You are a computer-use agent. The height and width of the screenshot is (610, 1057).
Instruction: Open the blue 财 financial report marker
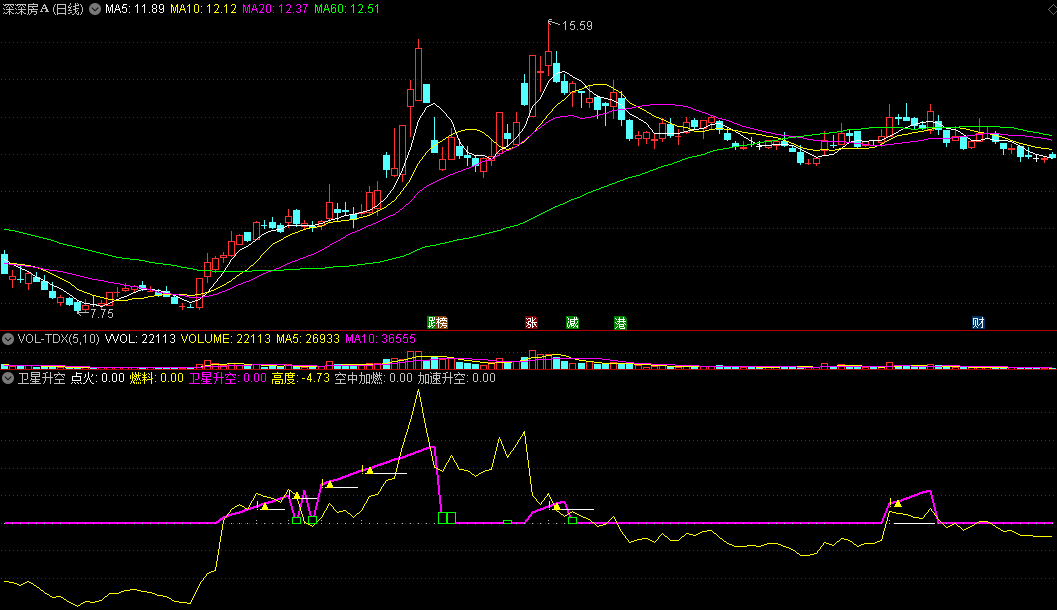(978, 322)
